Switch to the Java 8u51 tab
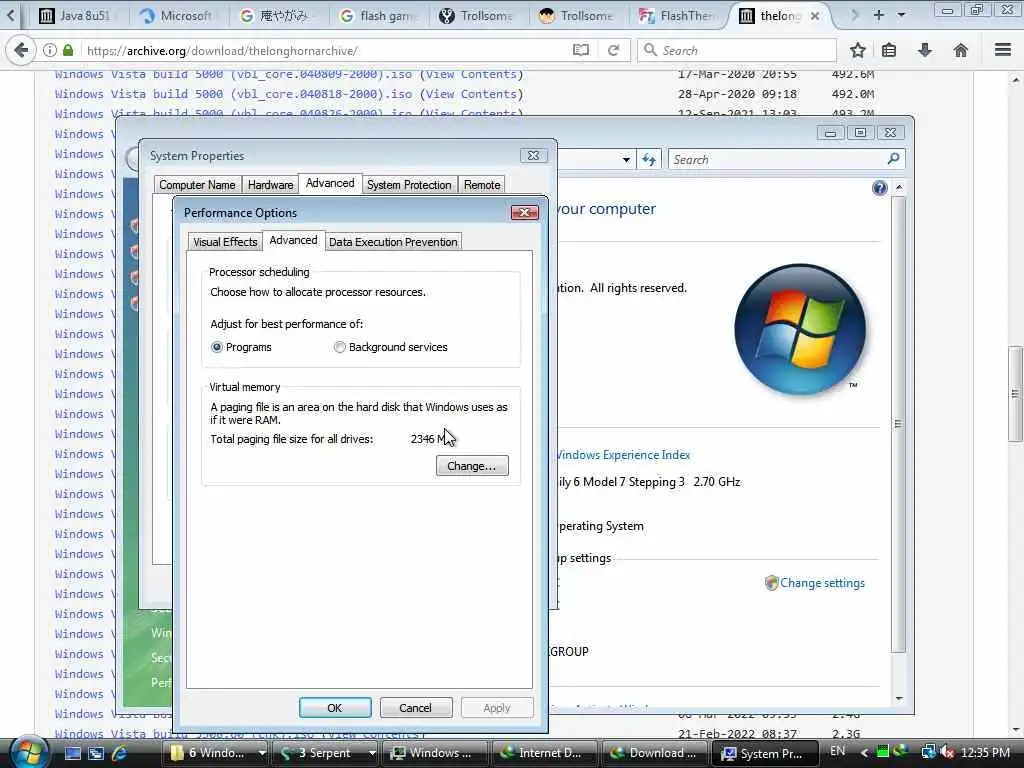This screenshot has height=768, width=1024. pyautogui.click(x=75, y=16)
